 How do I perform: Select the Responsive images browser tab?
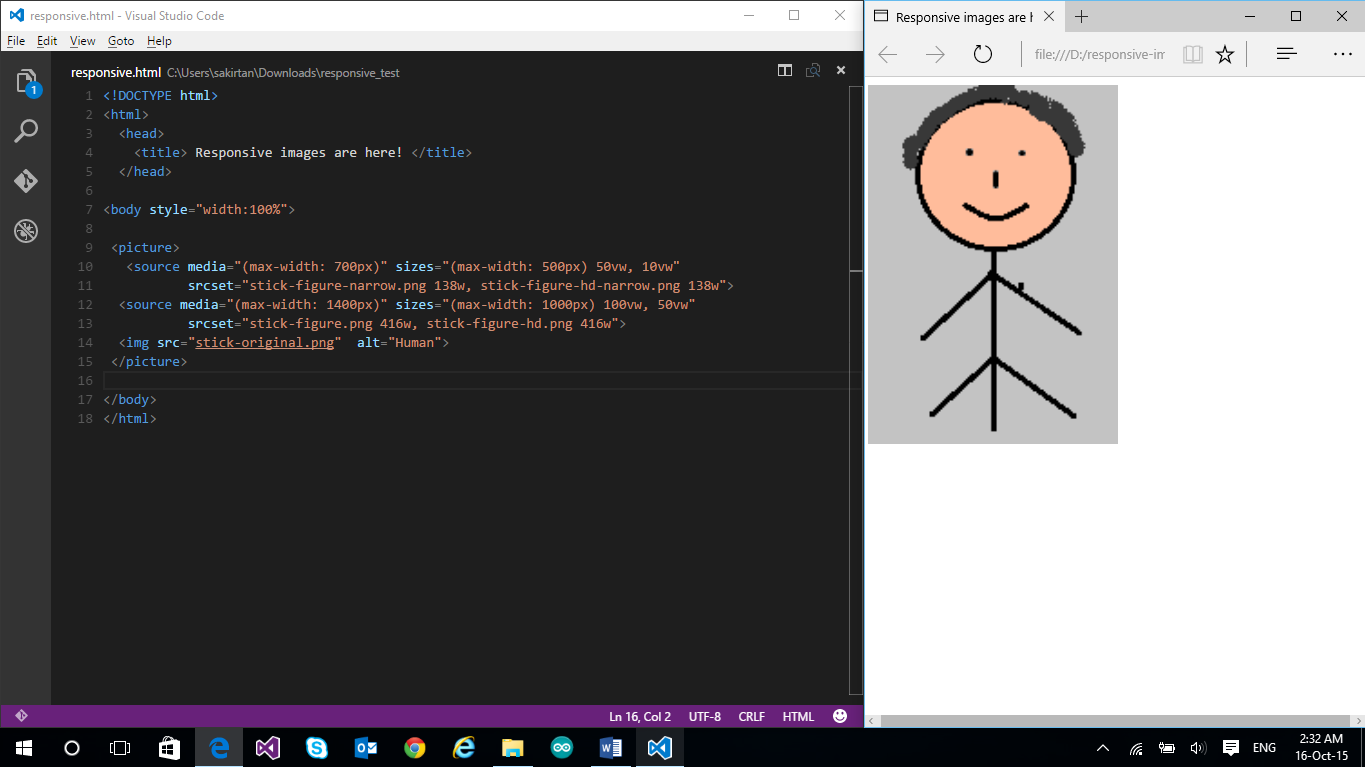pyautogui.click(x=960, y=17)
